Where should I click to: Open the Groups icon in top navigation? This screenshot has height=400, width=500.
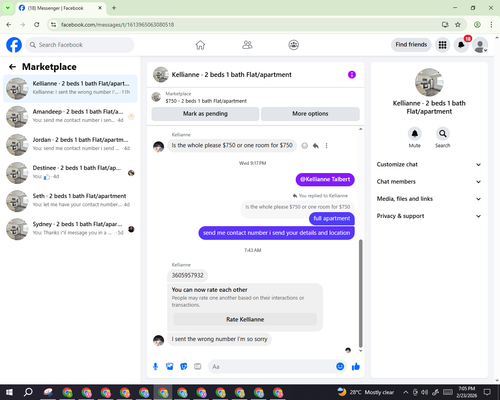click(294, 45)
